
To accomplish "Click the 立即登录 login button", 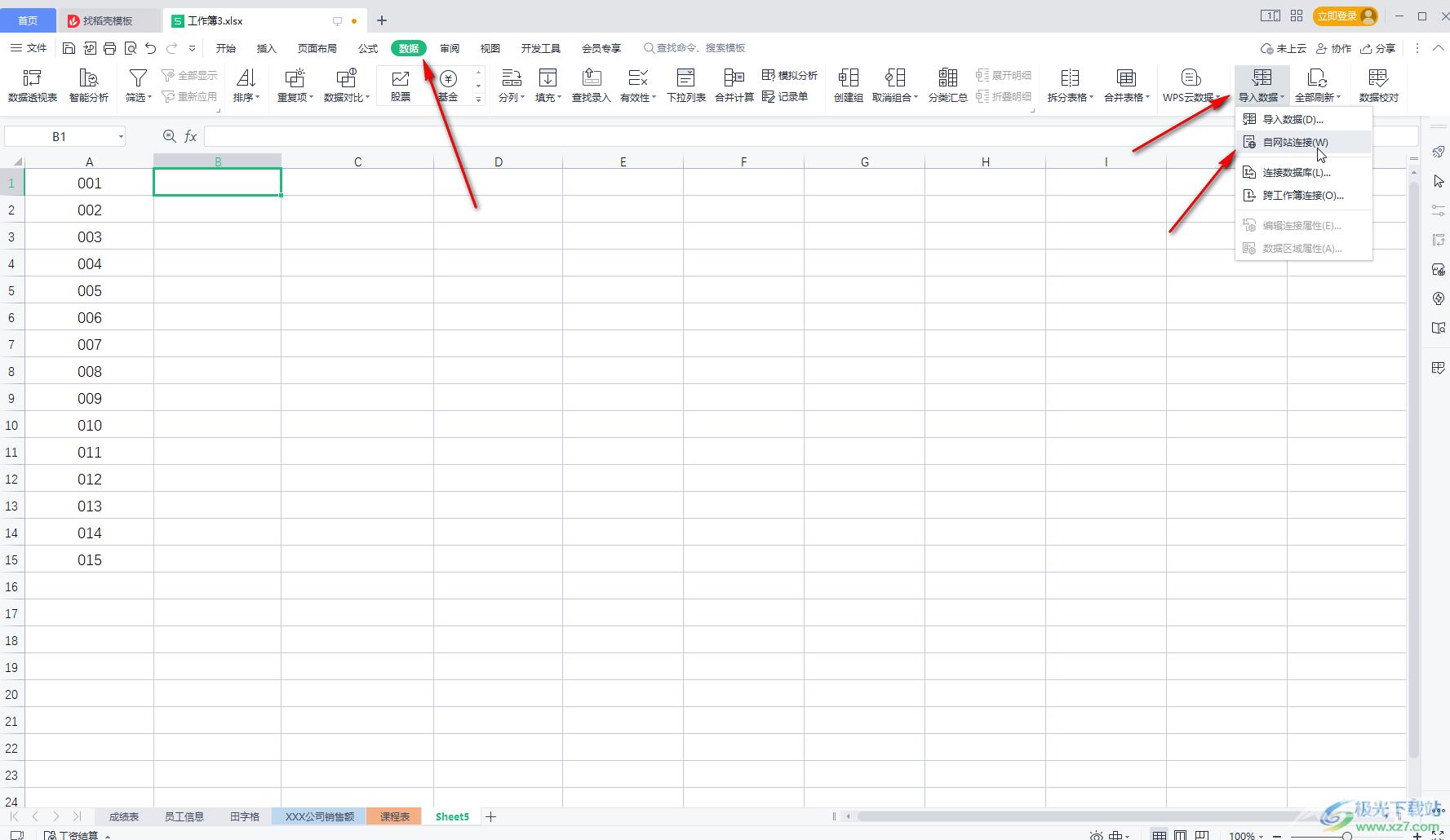I will (x=1346, y=15).
